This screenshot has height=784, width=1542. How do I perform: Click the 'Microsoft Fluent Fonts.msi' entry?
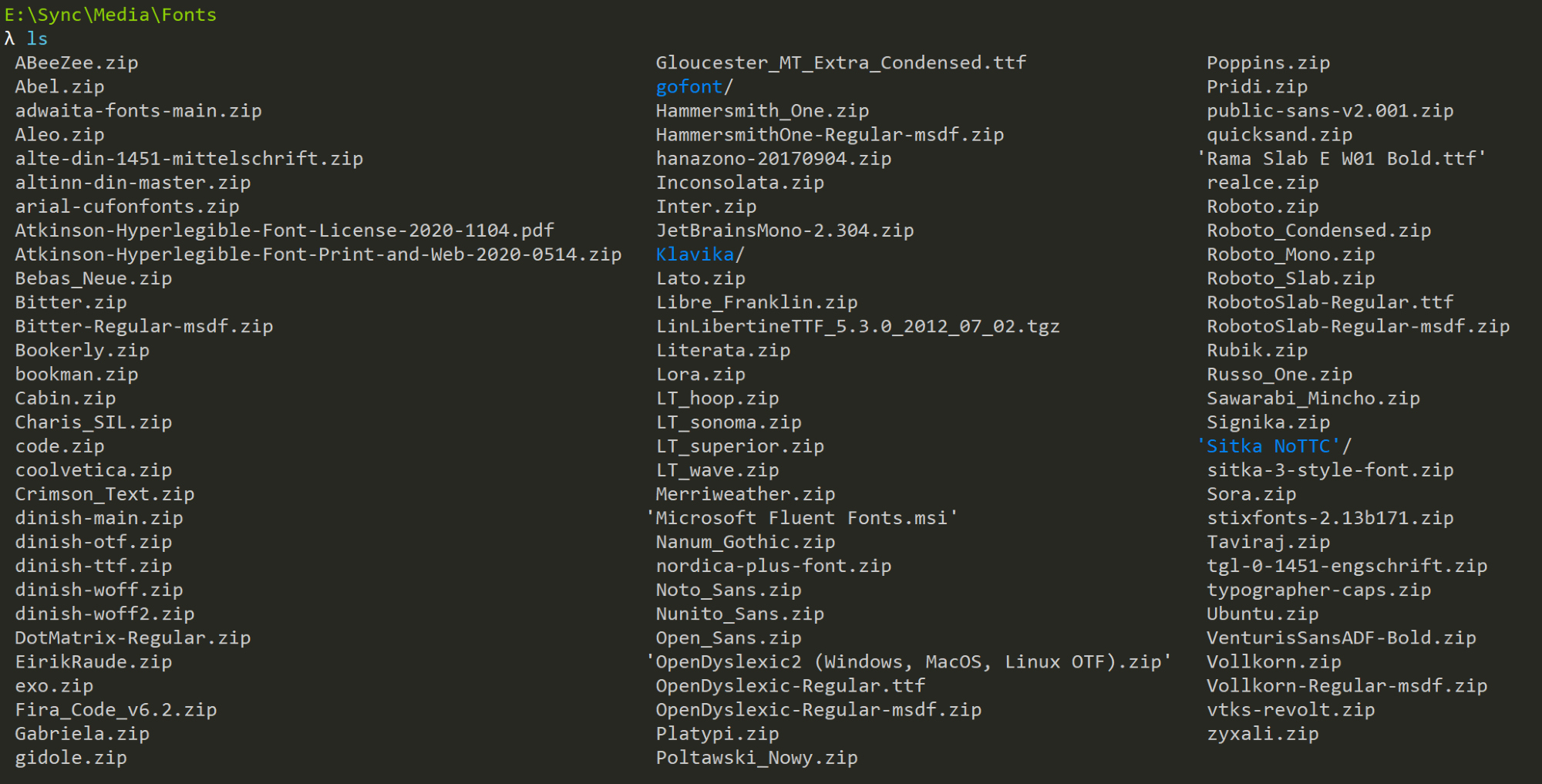tap(801, 518)
